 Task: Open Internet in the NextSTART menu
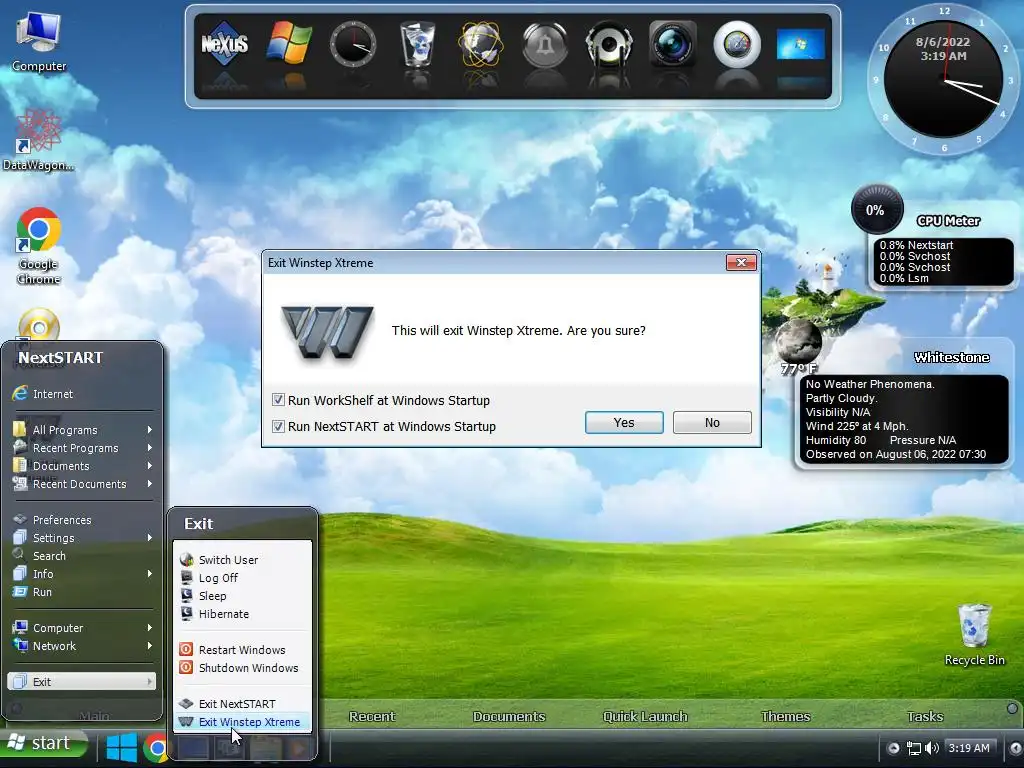82,394
